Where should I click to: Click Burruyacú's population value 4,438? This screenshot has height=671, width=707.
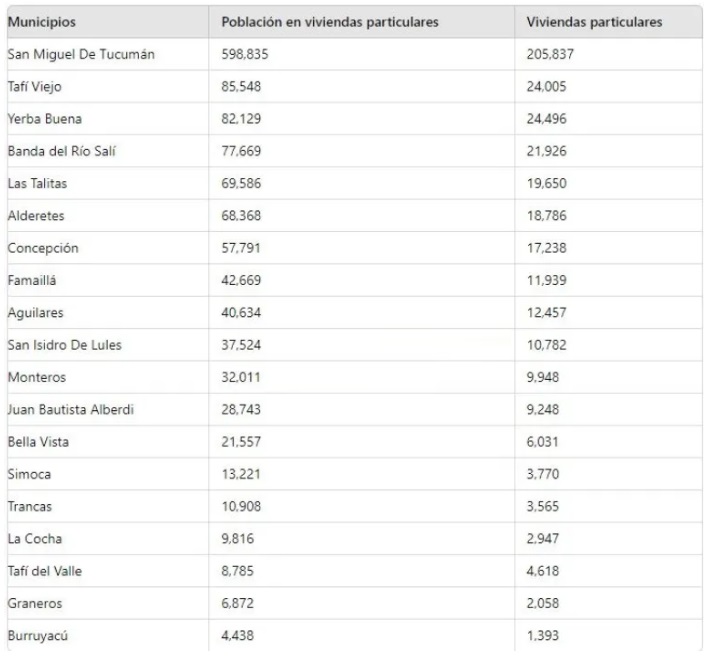[240, 636]
